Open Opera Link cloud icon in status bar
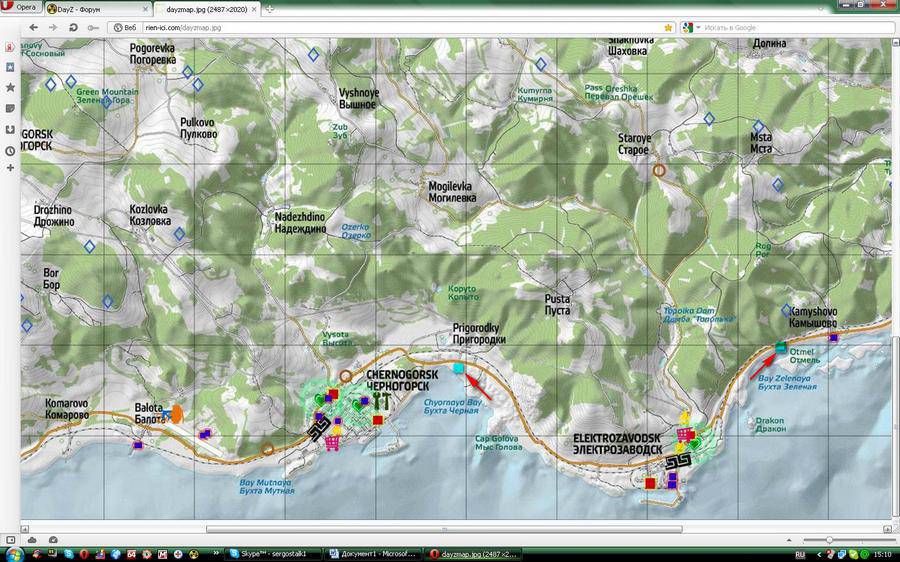 (32, 540)
